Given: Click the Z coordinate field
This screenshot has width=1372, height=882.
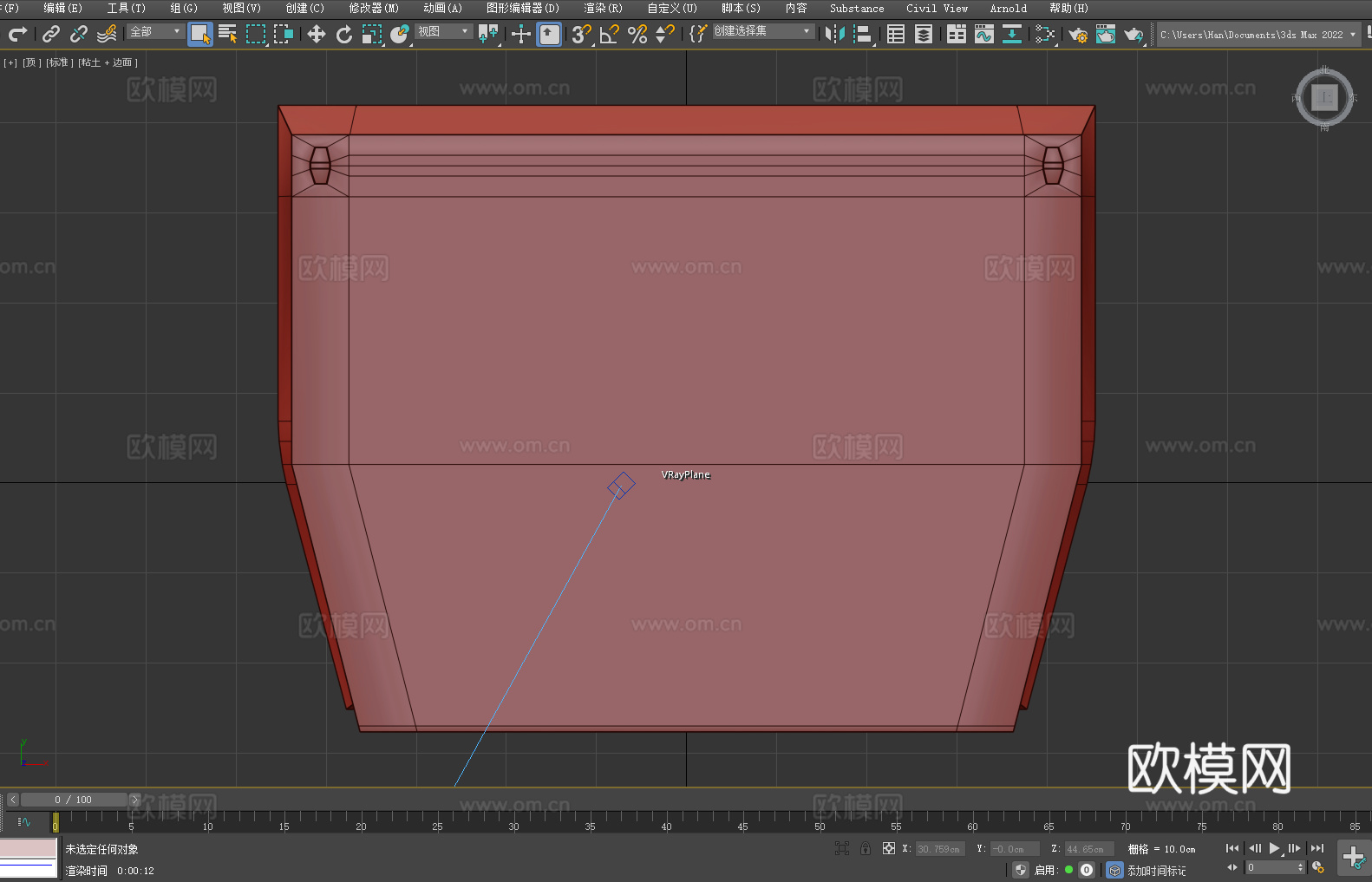Looking at the screenshot, I should pos(1089,849).
